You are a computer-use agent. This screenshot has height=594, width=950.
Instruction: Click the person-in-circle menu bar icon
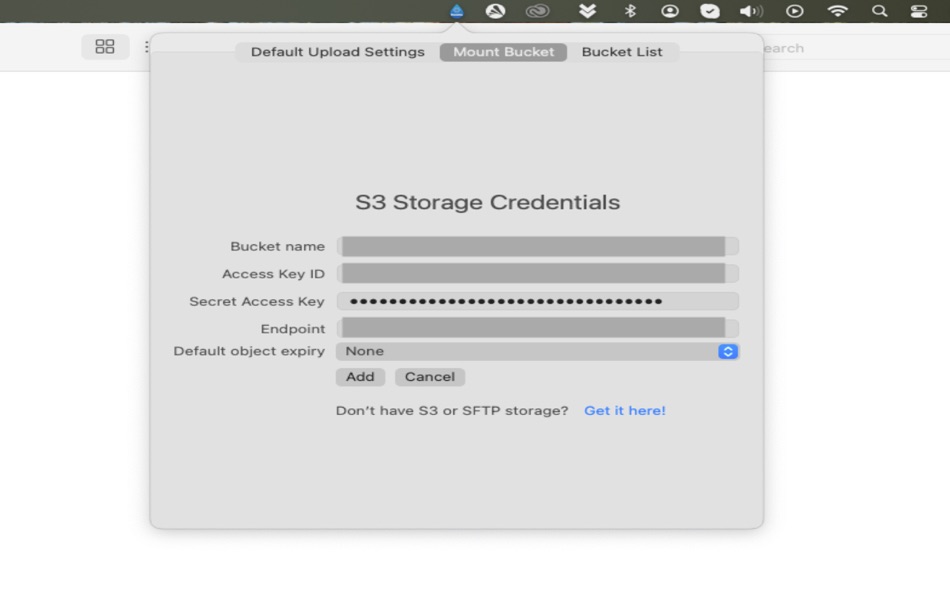pos(670,12)
